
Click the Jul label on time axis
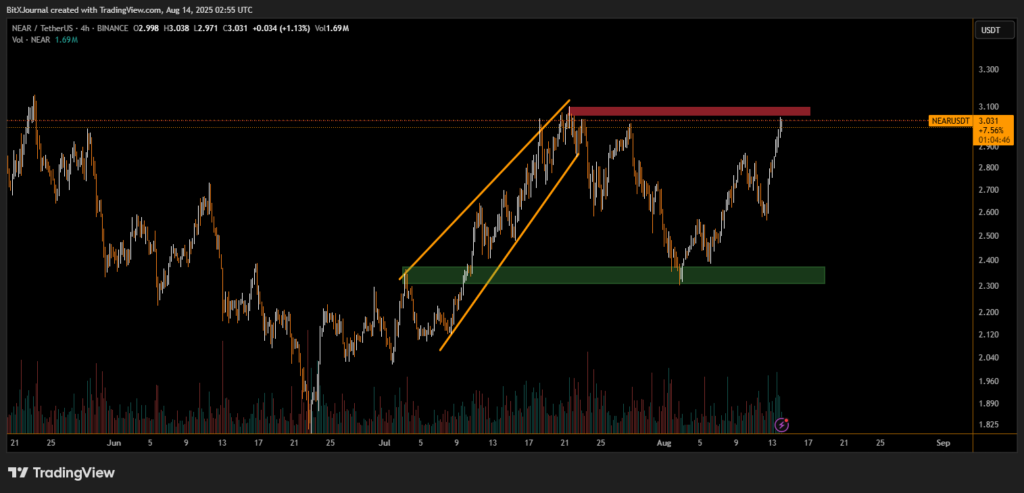point(385,441)
